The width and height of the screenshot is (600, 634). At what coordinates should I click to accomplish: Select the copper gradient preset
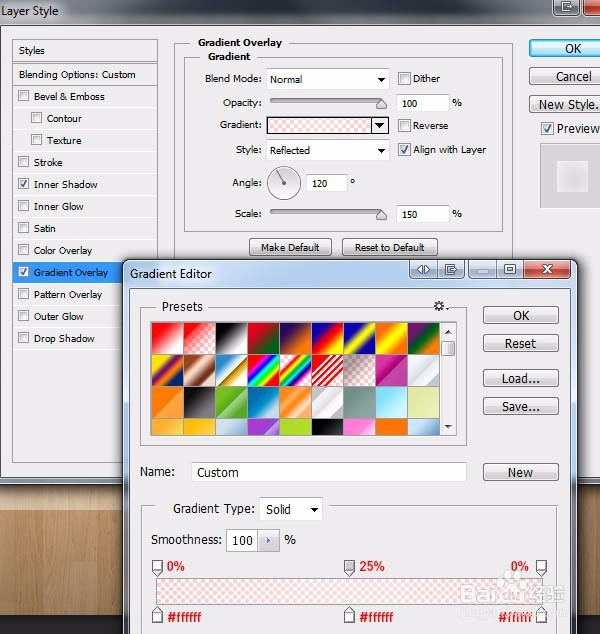point(199,370)
